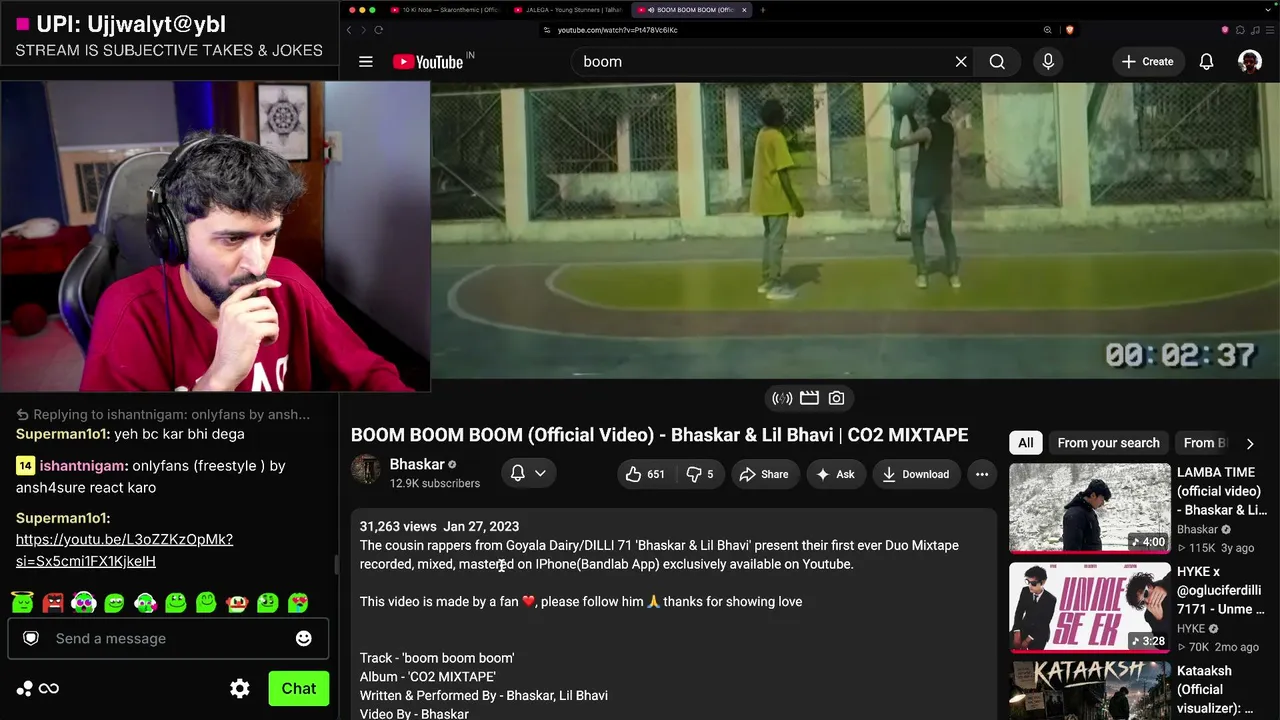
Task: Click the zoom magnifier icon in address bar
Action: [x=1048, y=30]
